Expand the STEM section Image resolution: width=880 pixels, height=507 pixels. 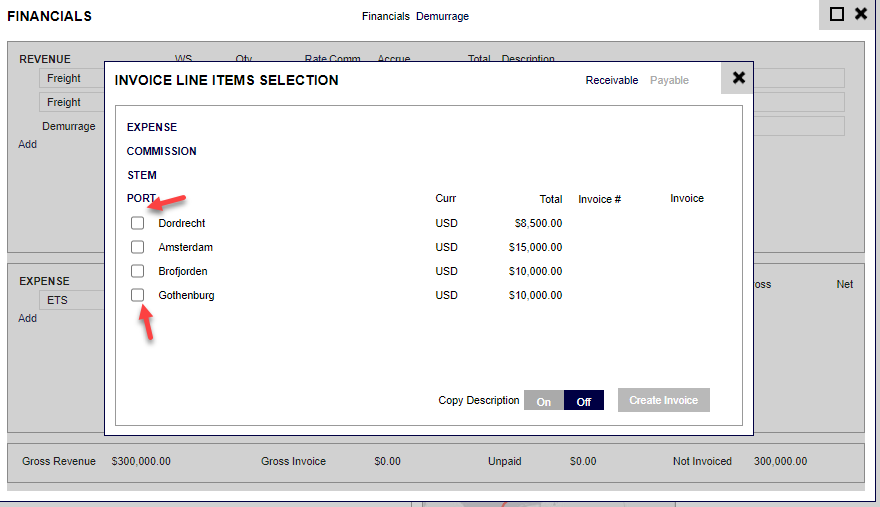click(x=141, y=175)
